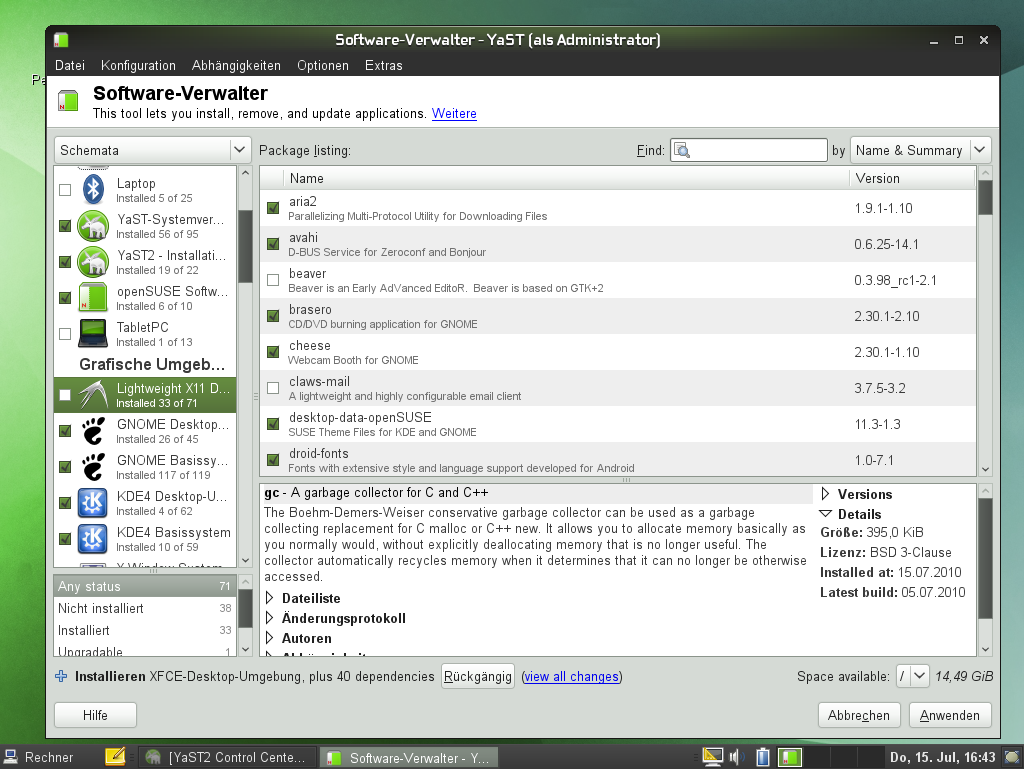The width and height of the screenshot is (1024, 769).
Task: Click the Anwenden button
Action: (x=949, y=715)
